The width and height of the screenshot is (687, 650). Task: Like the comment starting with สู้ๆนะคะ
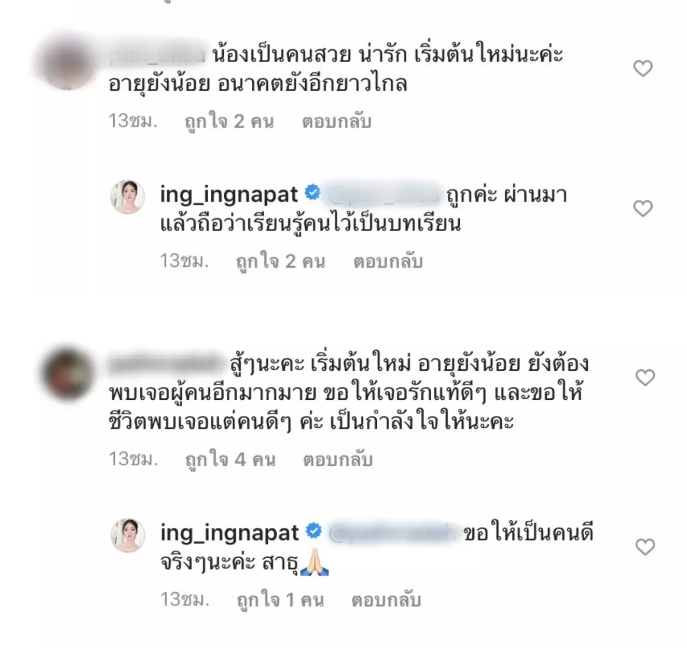645,378
